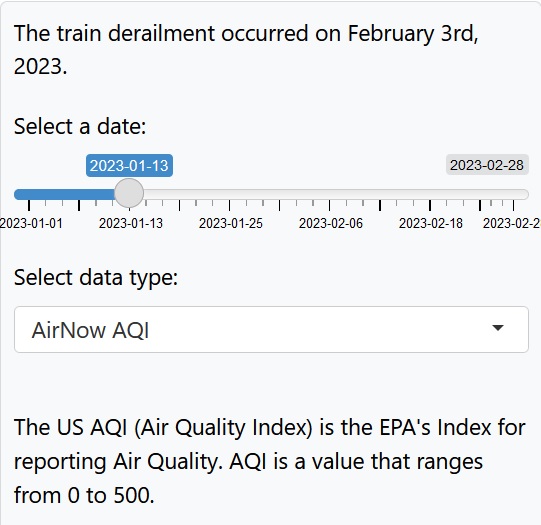Click the gray 2023-02-28 max date label
This screenshot has height=525, width=541.
point(487,165)
